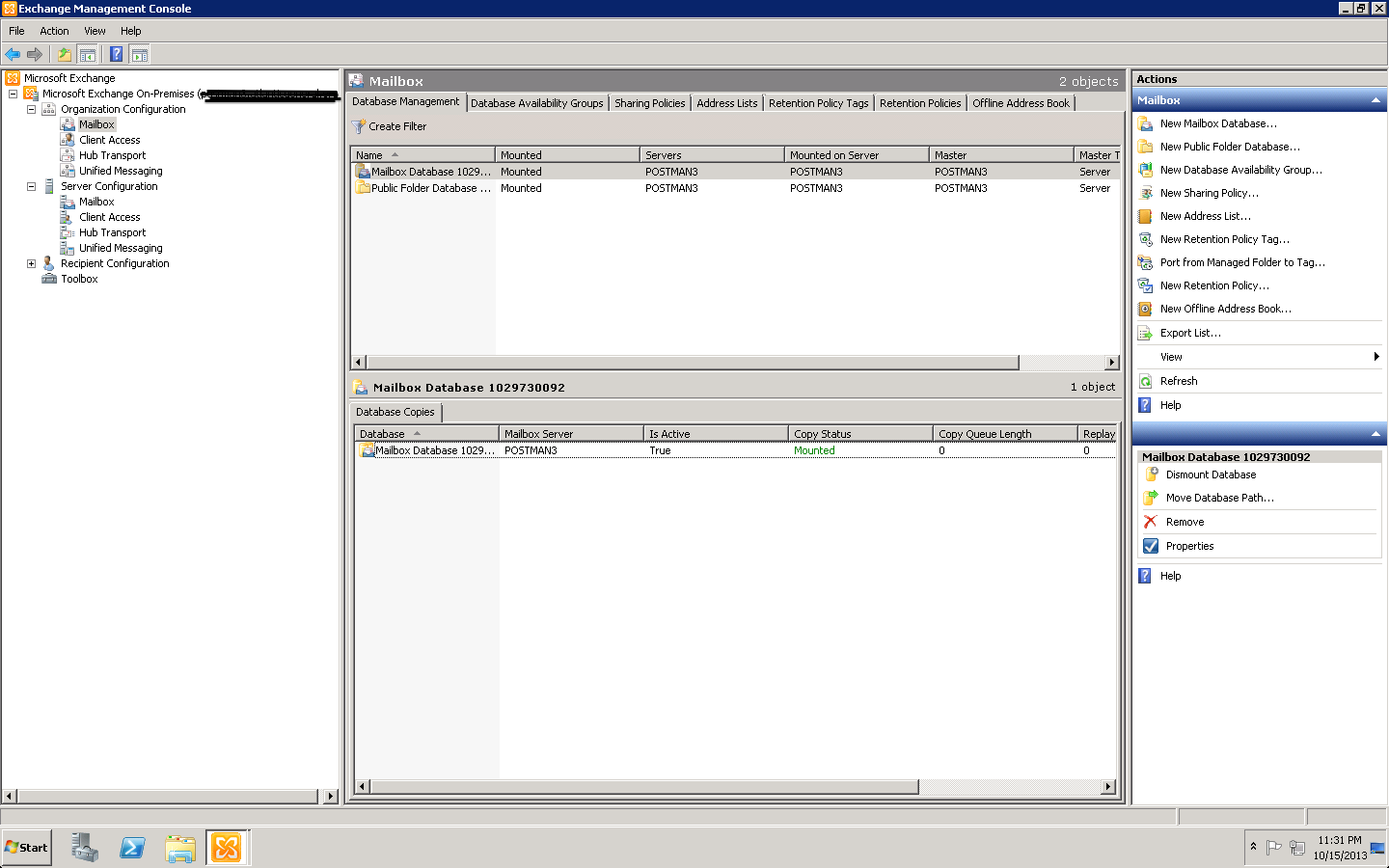Image resolution: width=1389 pixels, height=868 pixels.
Task: Switch to the Sharing Policies tab
Action: pos(650,103)
